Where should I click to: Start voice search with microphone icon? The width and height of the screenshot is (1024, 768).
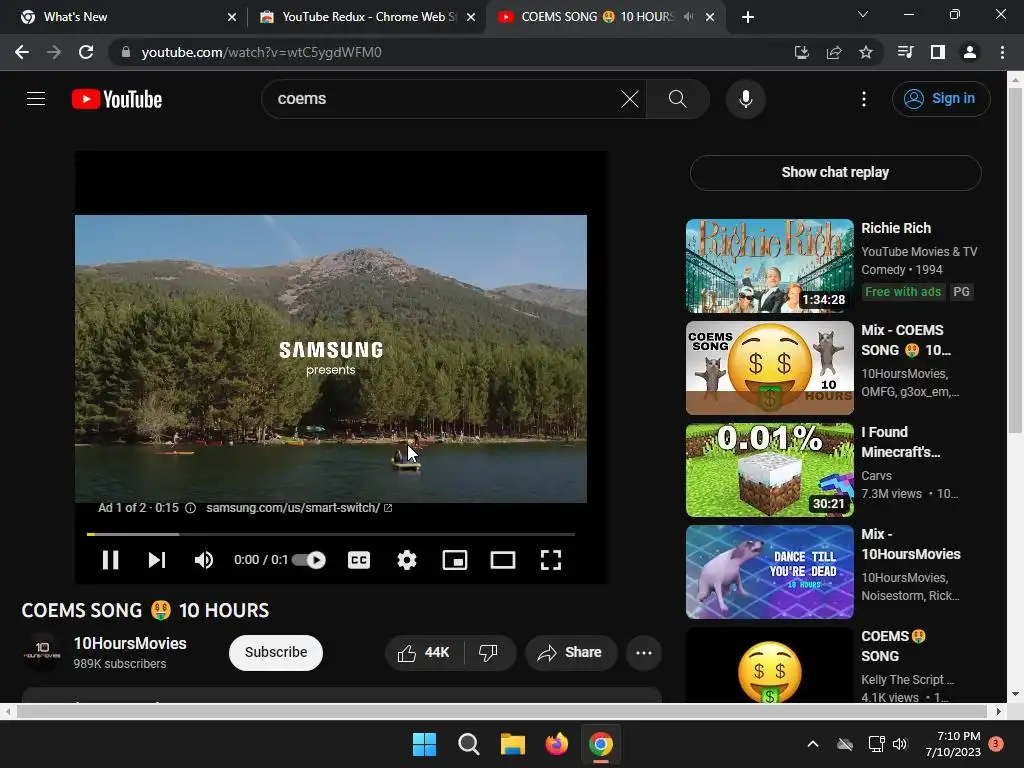(x=745, y=99)
